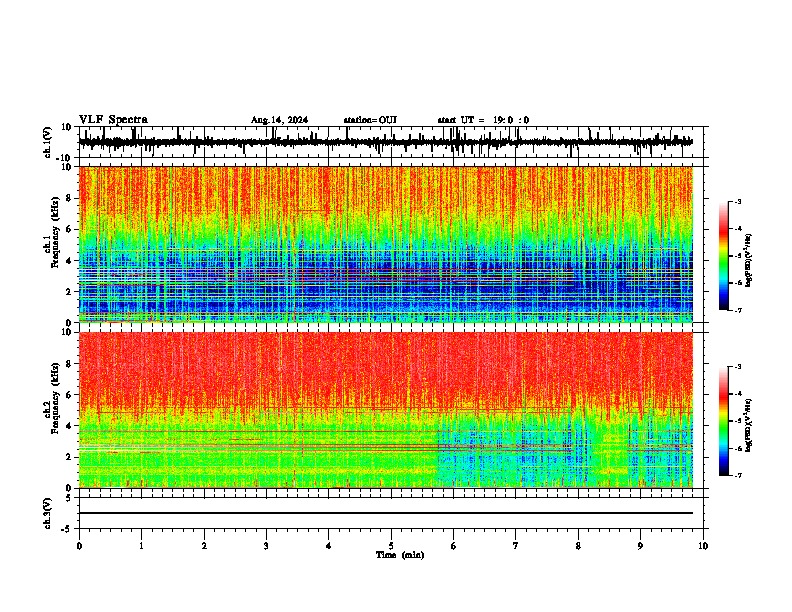Click the ch.1(V) waveform axis label
This screenshot has height=612, width=792.
(x=48, y=142)
